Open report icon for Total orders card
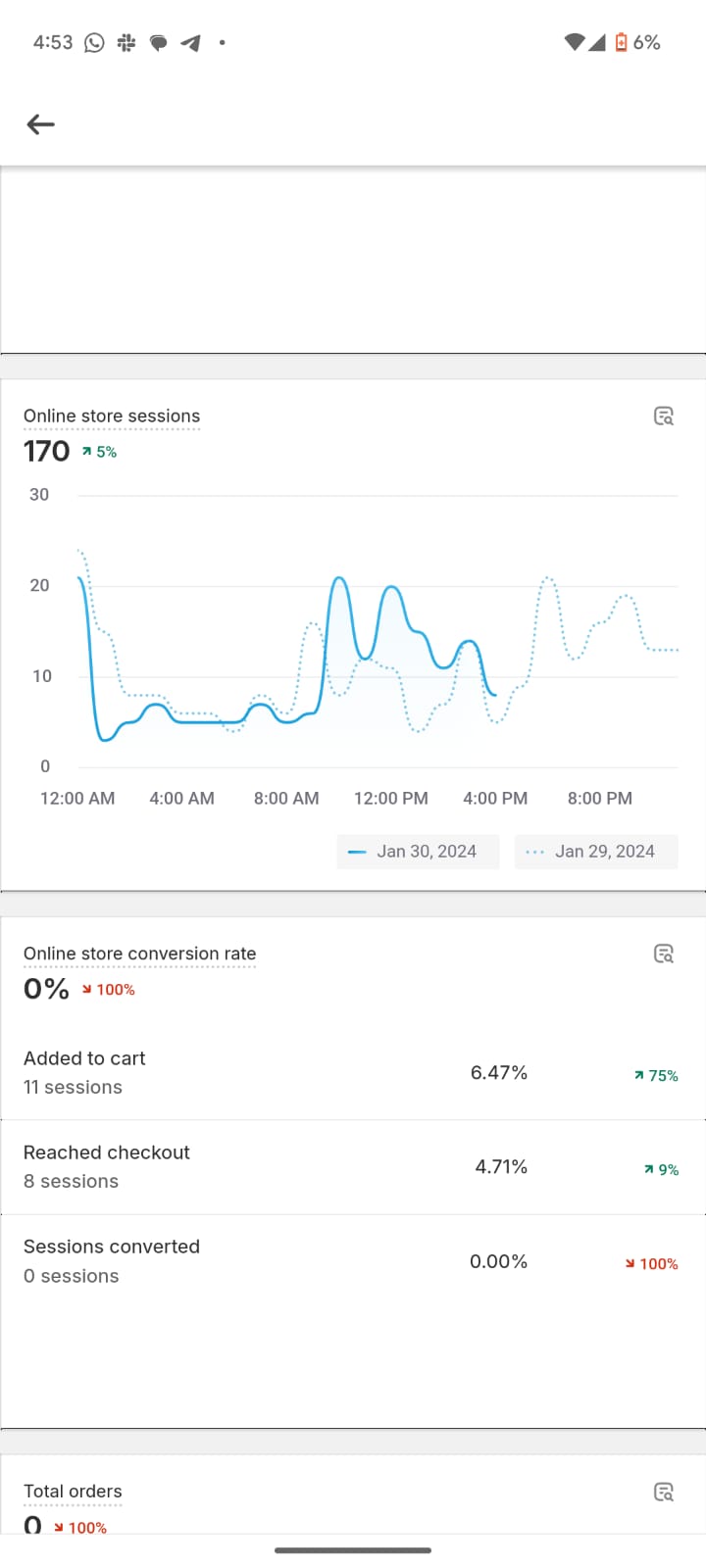Image resolution: width=706 pixels, height=1568 pixels. [664, 1492]
